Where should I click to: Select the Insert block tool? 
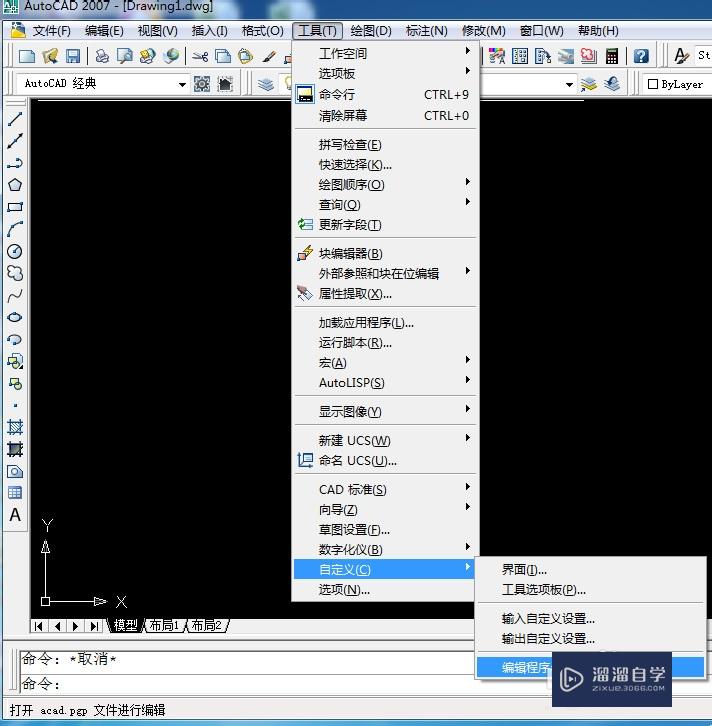[x=15, y=361]
